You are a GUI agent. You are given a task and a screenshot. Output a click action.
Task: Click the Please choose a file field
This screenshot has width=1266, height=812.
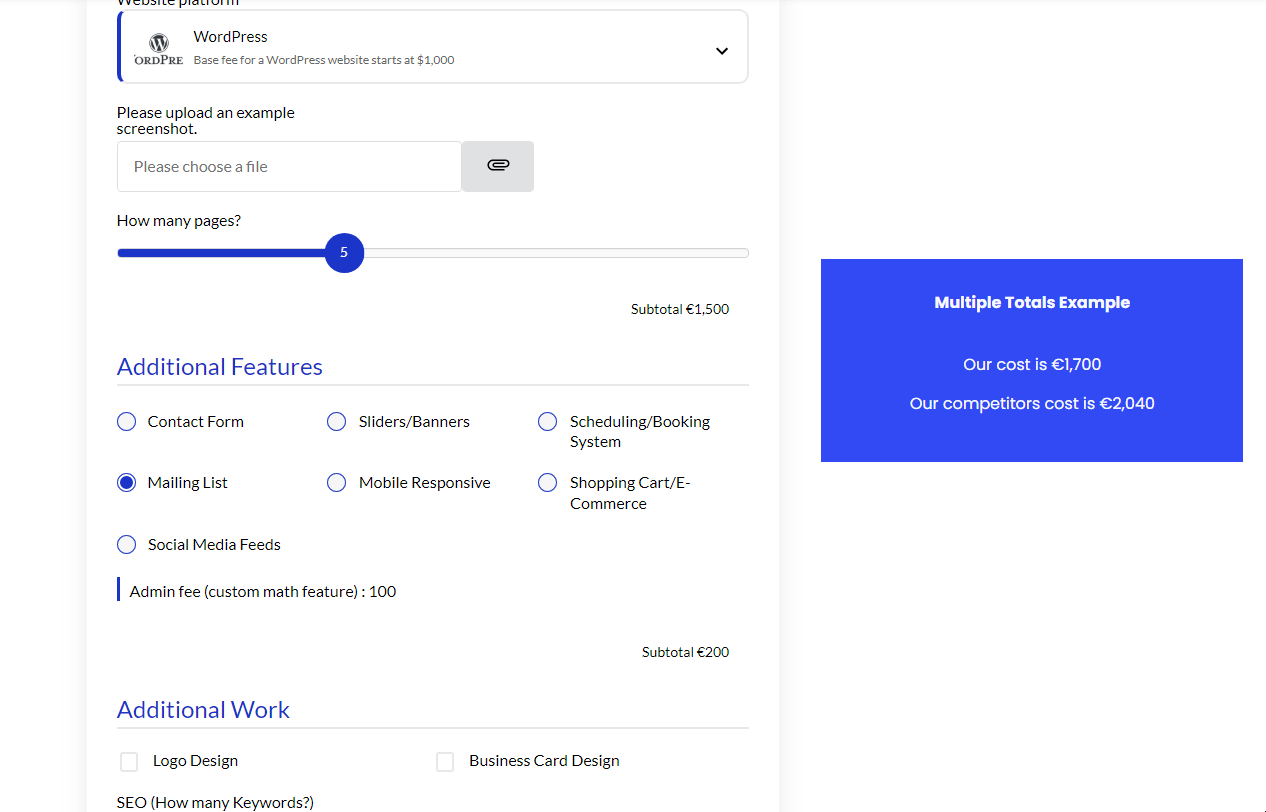click(289, 166)
